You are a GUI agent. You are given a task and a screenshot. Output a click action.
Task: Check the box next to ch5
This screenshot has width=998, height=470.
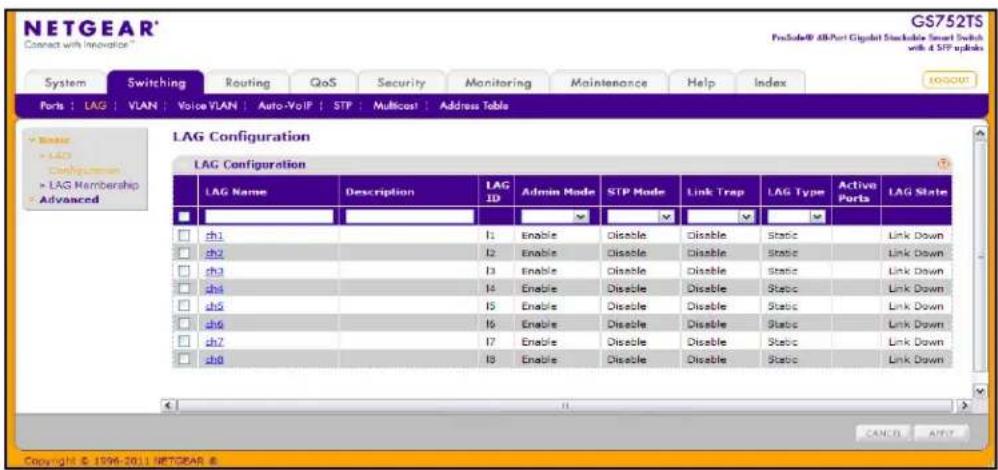click(x=185, y=307)
